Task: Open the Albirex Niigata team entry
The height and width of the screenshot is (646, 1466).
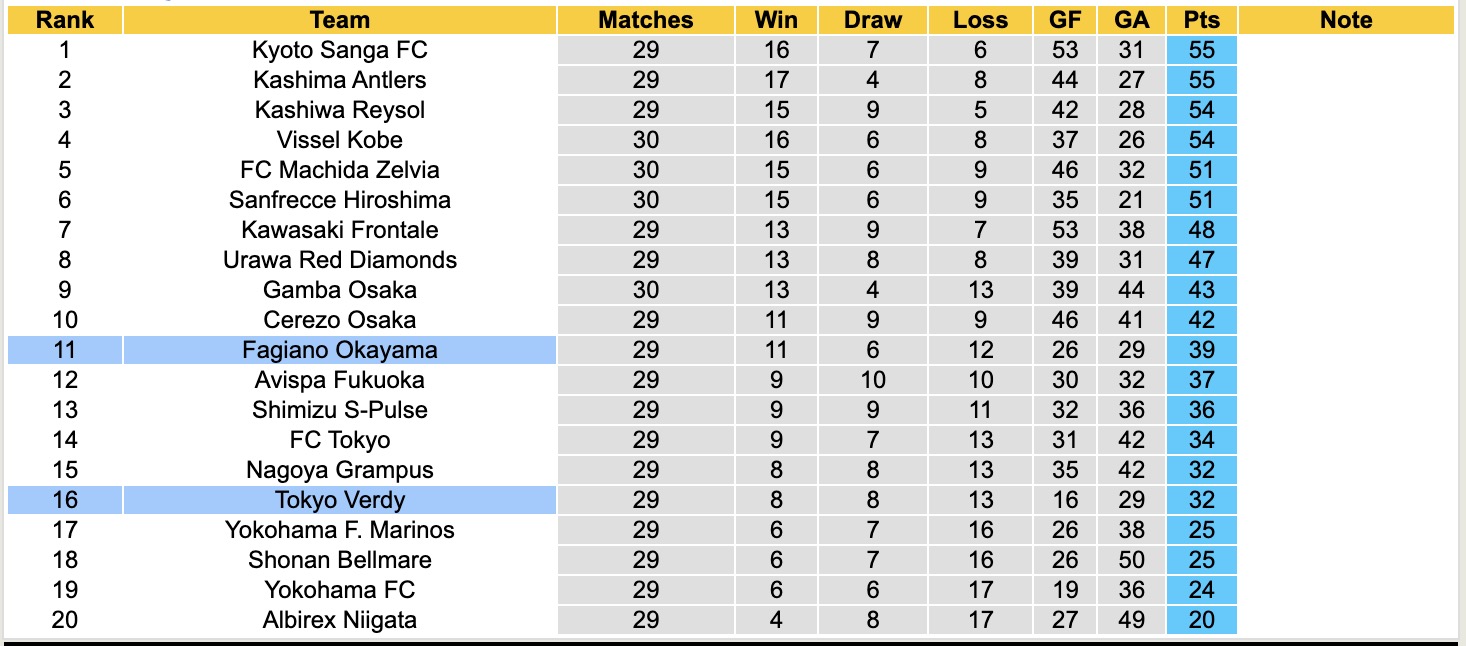Action: pos(339,620)
